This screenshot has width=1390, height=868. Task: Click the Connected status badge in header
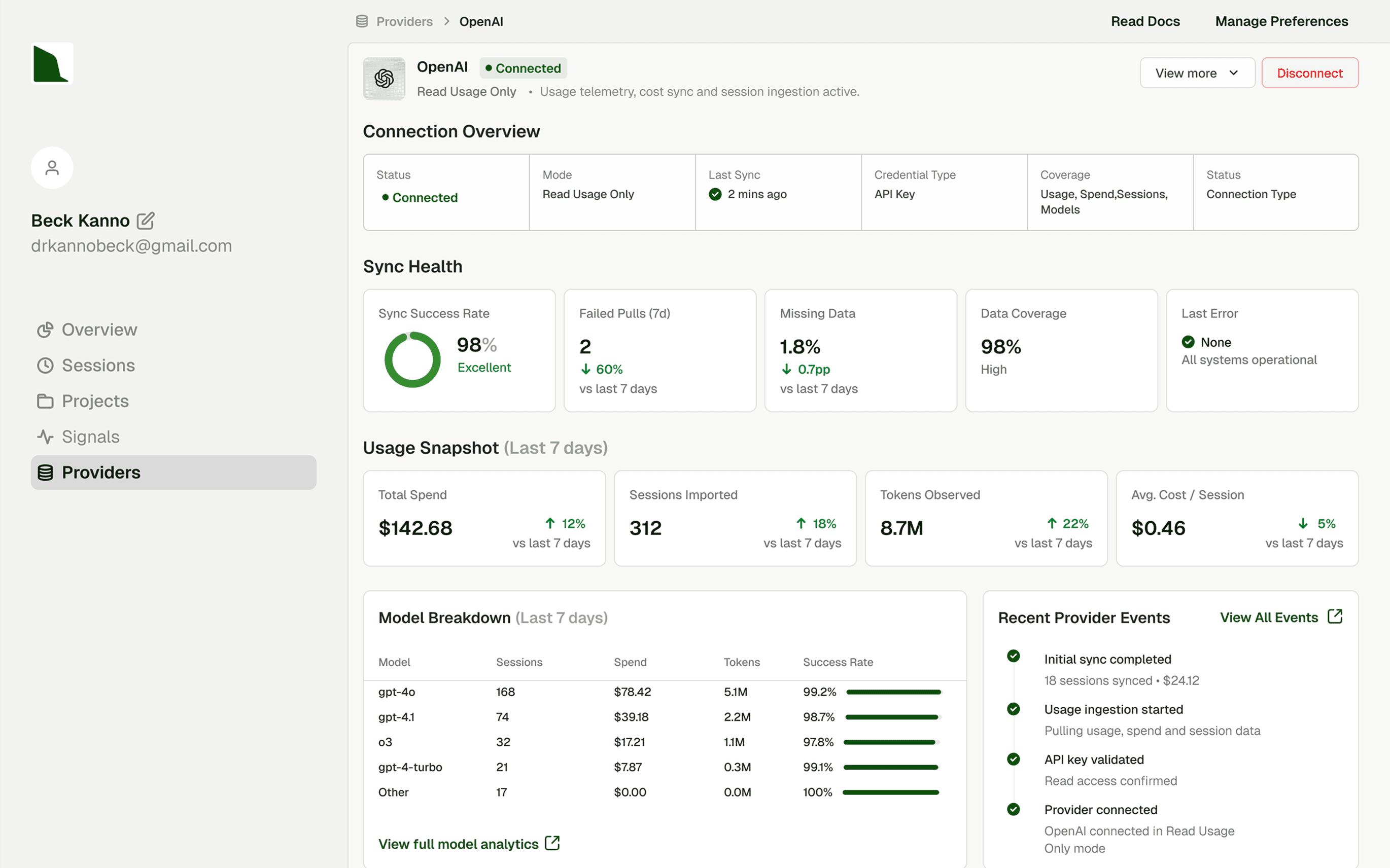click(x=523, y=68)
